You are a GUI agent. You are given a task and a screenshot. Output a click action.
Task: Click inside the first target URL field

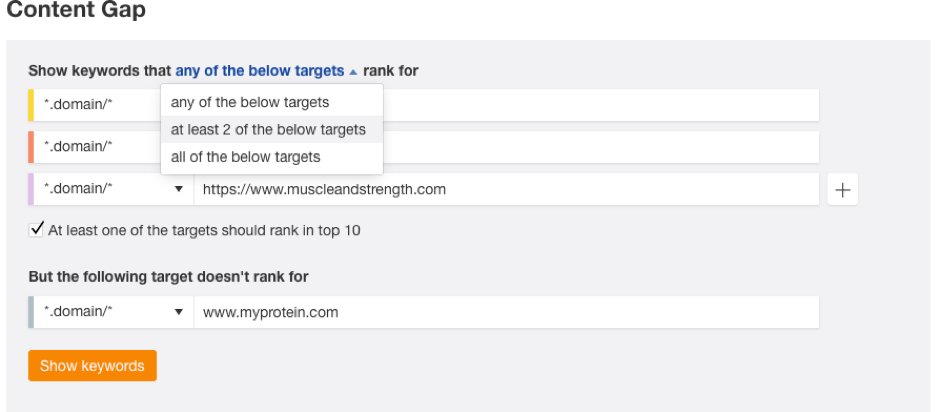pos(601,105)
